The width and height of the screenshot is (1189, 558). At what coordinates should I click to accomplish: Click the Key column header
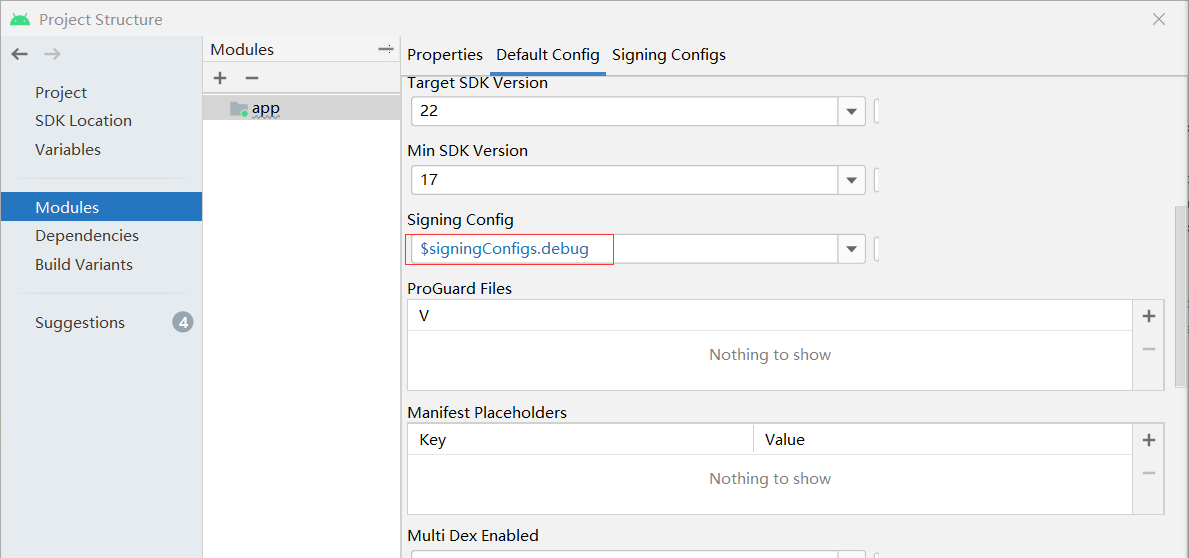coord(580,440)
